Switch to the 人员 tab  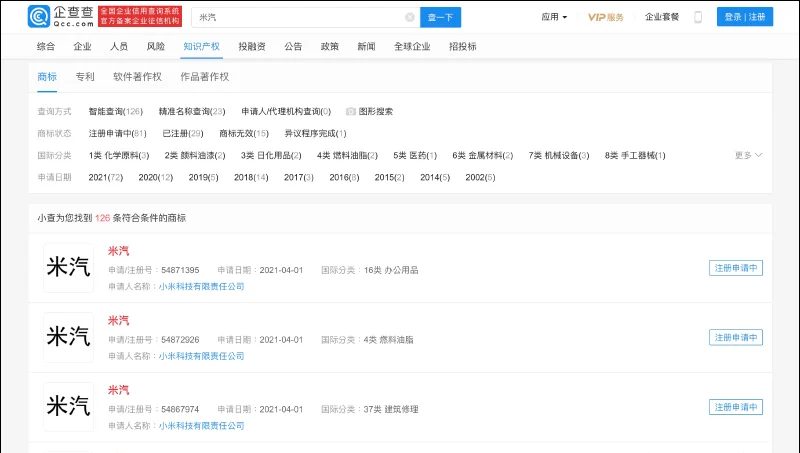[119, 46]
